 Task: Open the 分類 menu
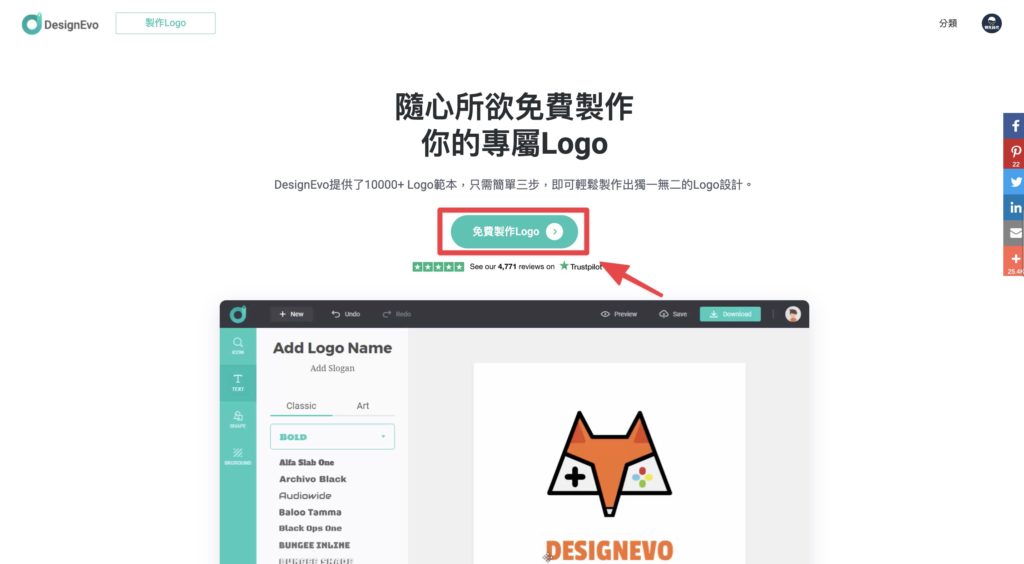(948, 23)
